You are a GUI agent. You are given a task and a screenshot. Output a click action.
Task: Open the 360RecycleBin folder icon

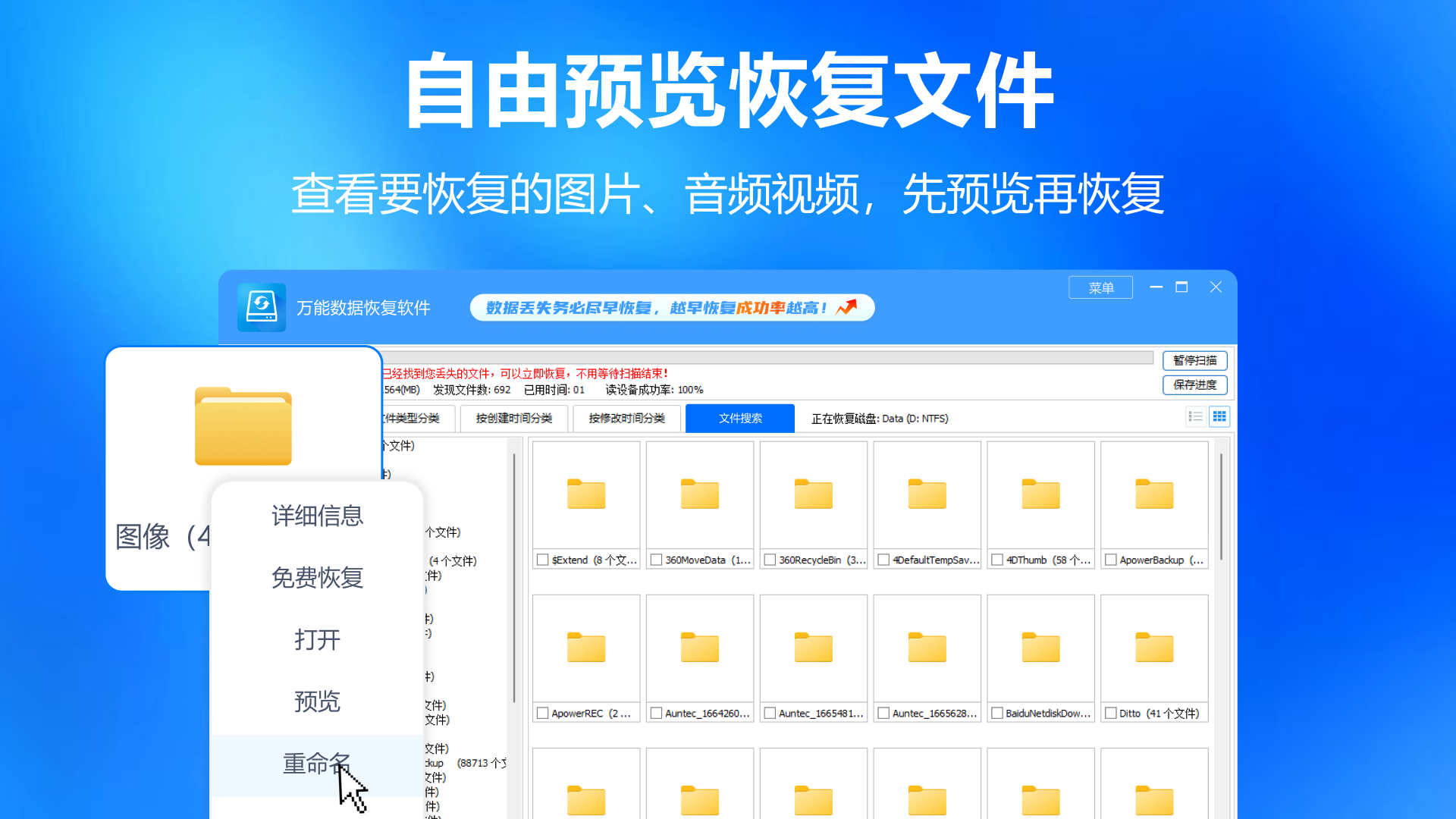point(814,494)
